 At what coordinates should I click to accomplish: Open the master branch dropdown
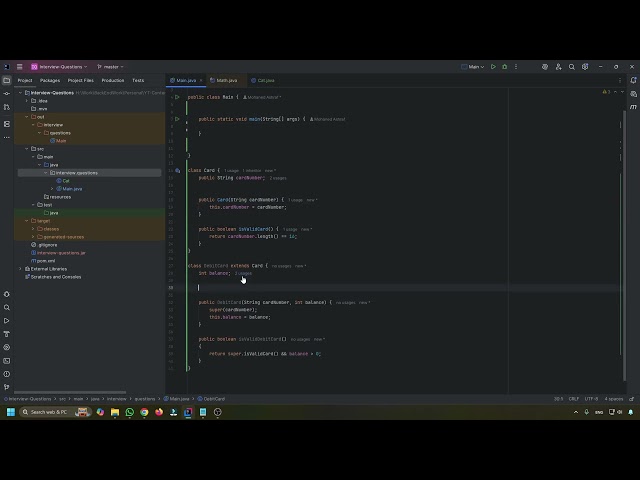coord(110,67)
